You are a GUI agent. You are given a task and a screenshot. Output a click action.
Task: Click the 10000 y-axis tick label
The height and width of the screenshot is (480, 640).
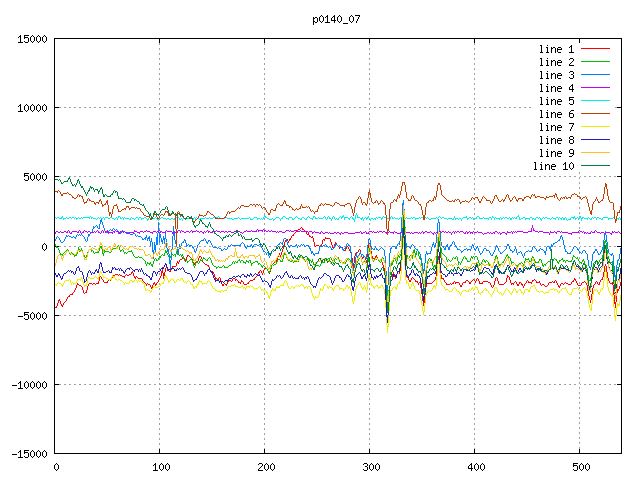[x=30, y=108]
